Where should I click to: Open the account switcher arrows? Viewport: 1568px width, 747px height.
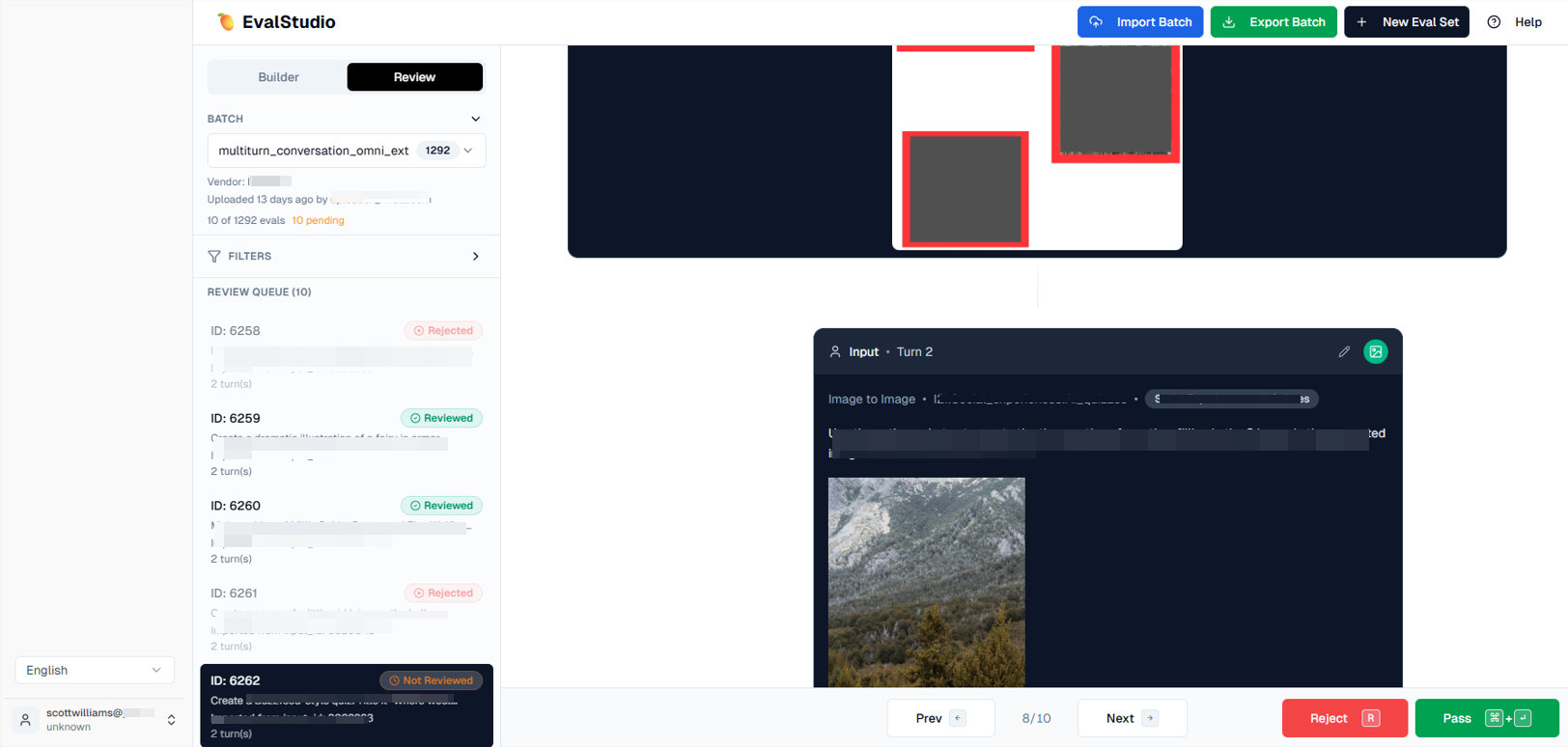point(172,720)
